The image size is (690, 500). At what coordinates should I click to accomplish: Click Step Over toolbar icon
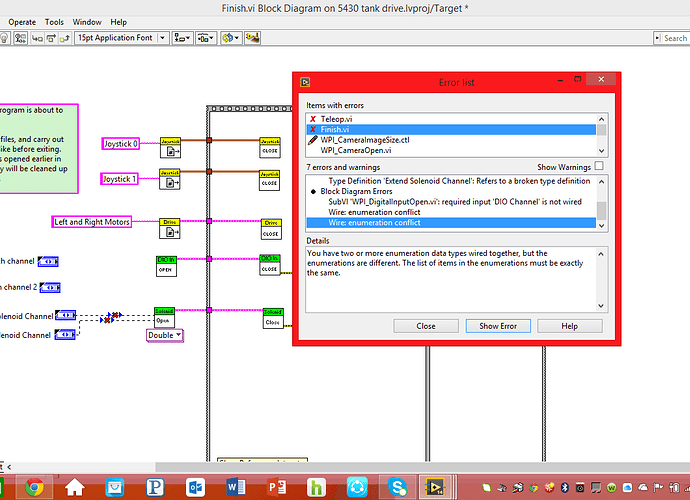click(x=51, y=38)
